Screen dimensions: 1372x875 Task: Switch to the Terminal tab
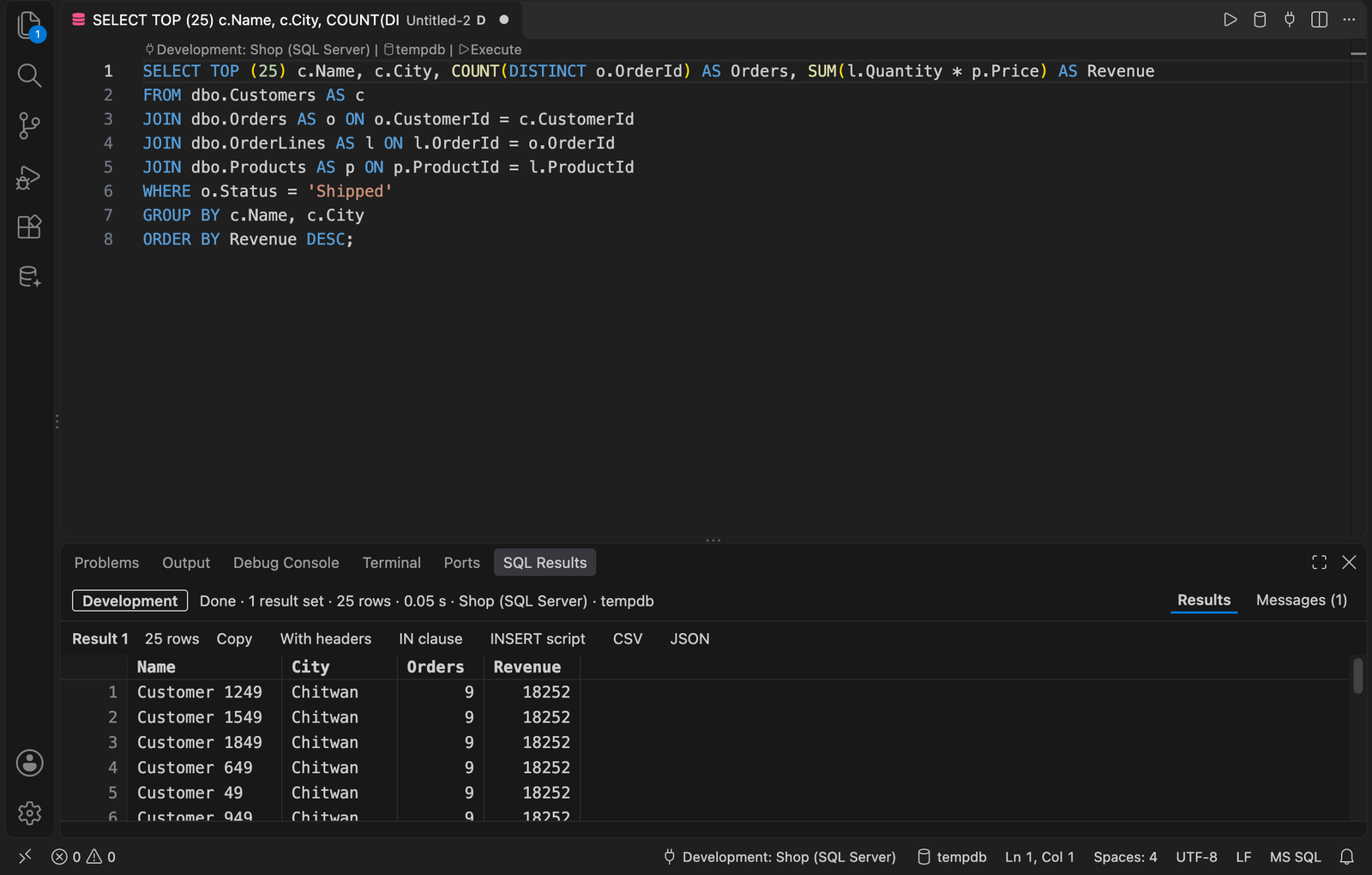coord(391,563)
